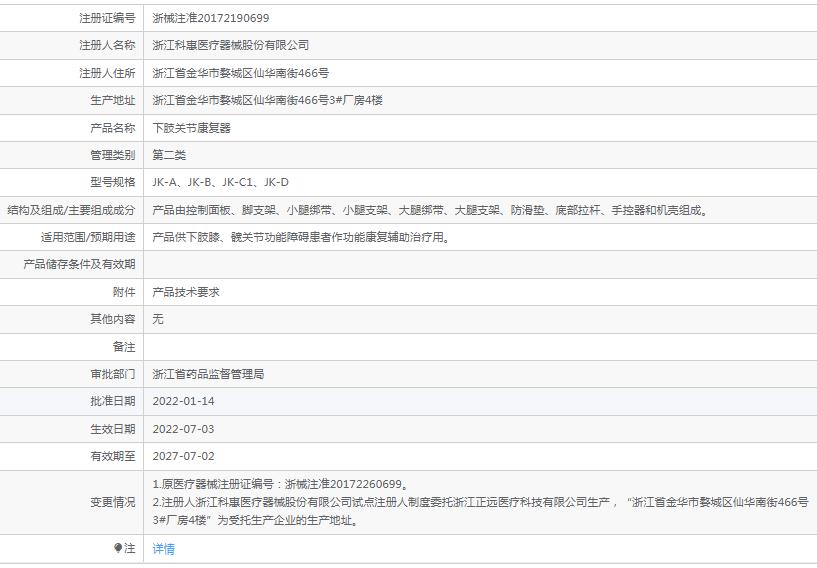Click the 生效日期 label
Image resolution: width=817 pixels, height=568 pixels.
[113, 429]
